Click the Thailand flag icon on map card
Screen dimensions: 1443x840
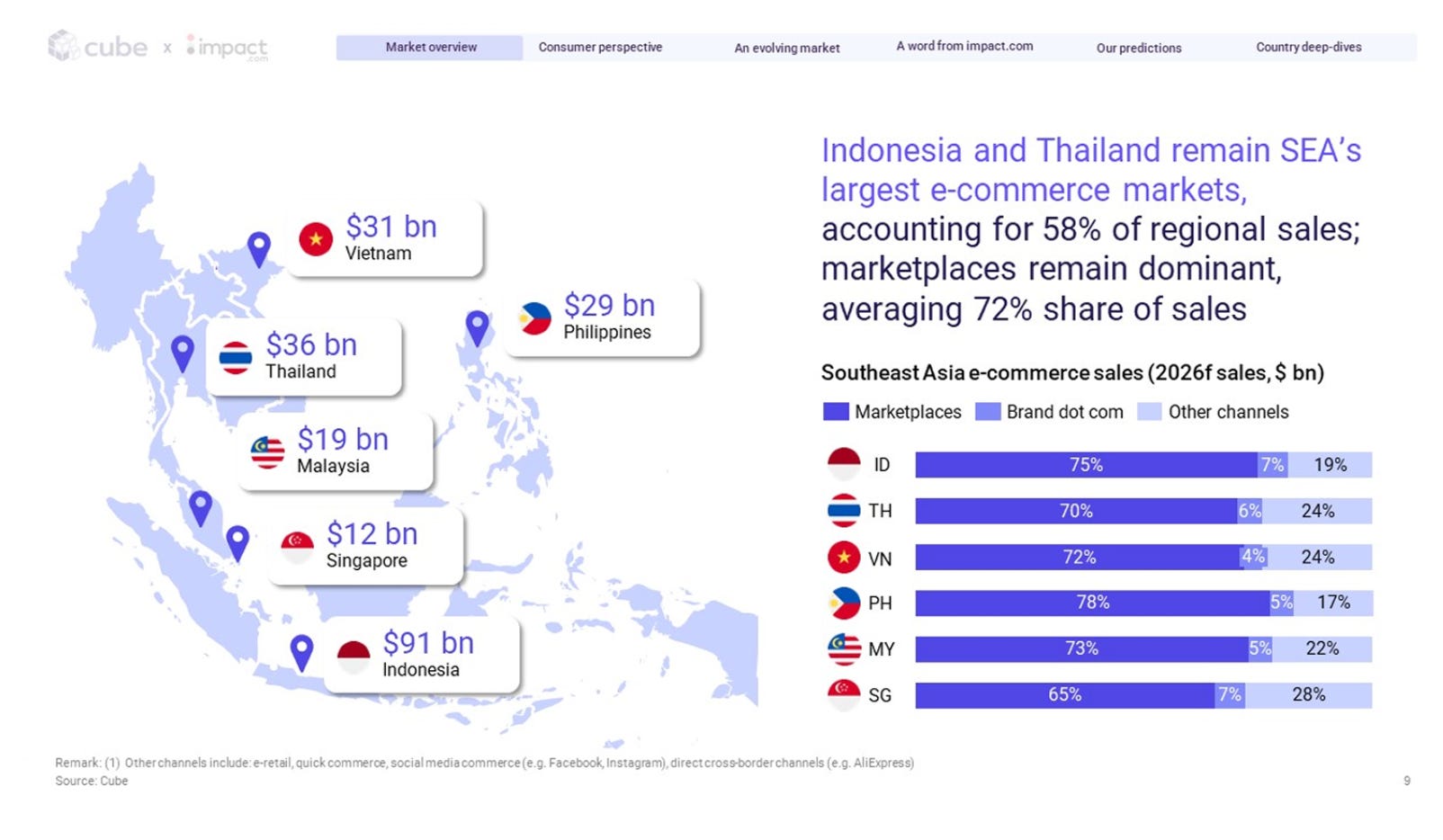236,357
